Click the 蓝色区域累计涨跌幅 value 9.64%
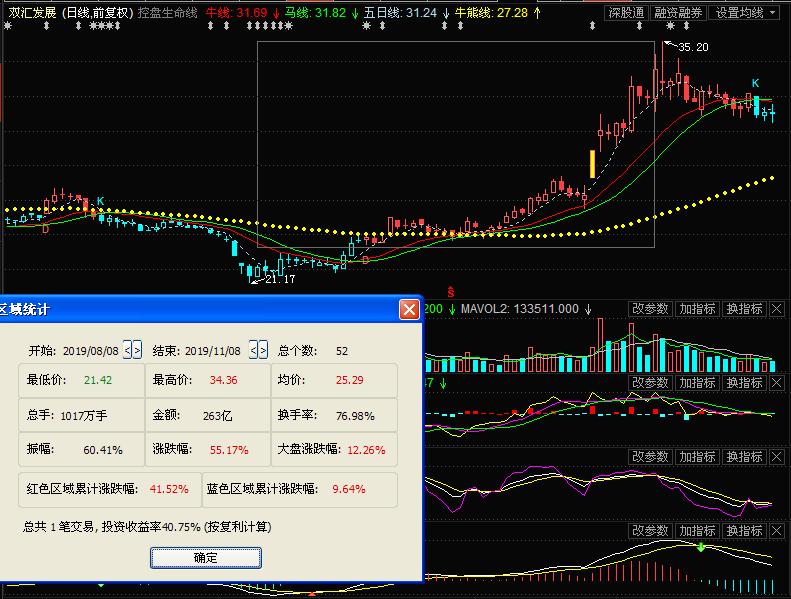791x599 pixels. (349, 489)
